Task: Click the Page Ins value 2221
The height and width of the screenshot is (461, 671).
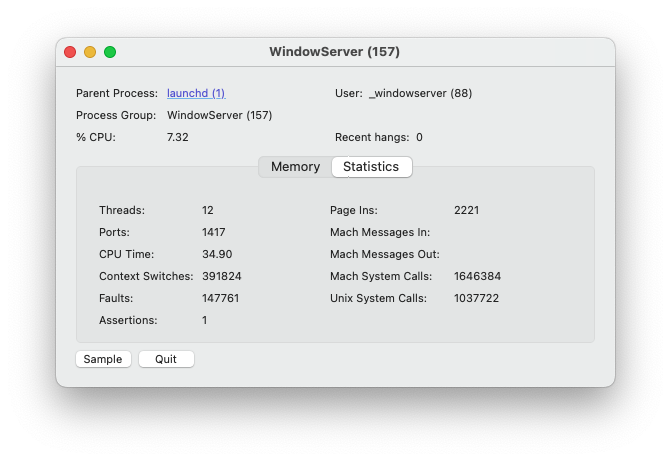Action: click(466, 210)
